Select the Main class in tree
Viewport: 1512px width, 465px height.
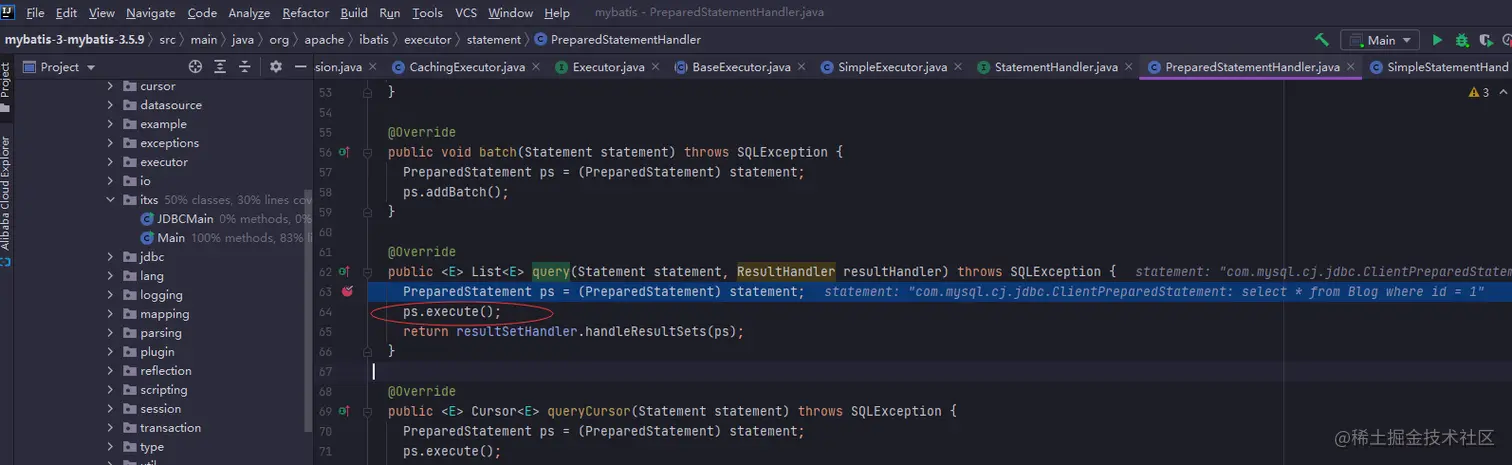(171, 238)
